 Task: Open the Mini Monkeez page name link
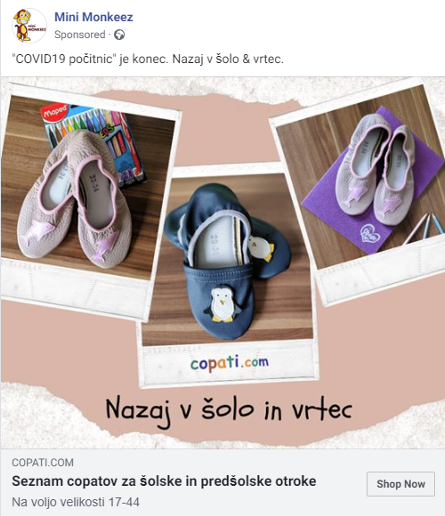94,17
